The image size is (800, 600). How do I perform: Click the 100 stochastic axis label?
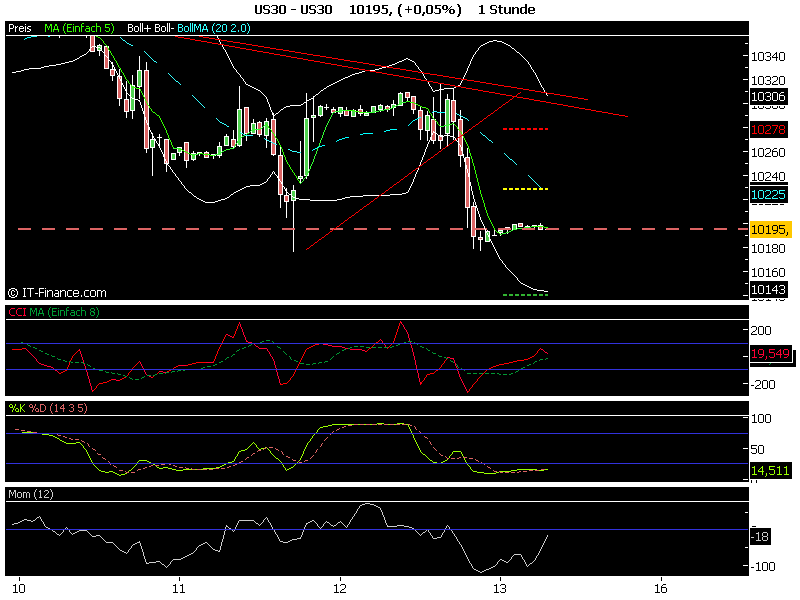(x=761, y=419)
